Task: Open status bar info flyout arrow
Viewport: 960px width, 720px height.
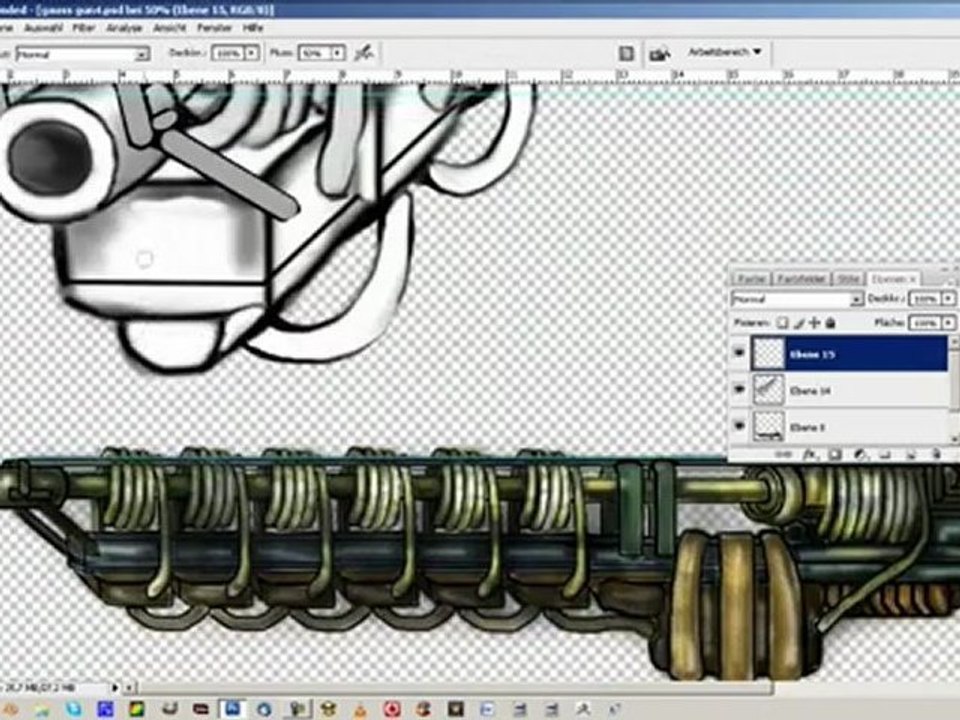Action: [114, 688]
